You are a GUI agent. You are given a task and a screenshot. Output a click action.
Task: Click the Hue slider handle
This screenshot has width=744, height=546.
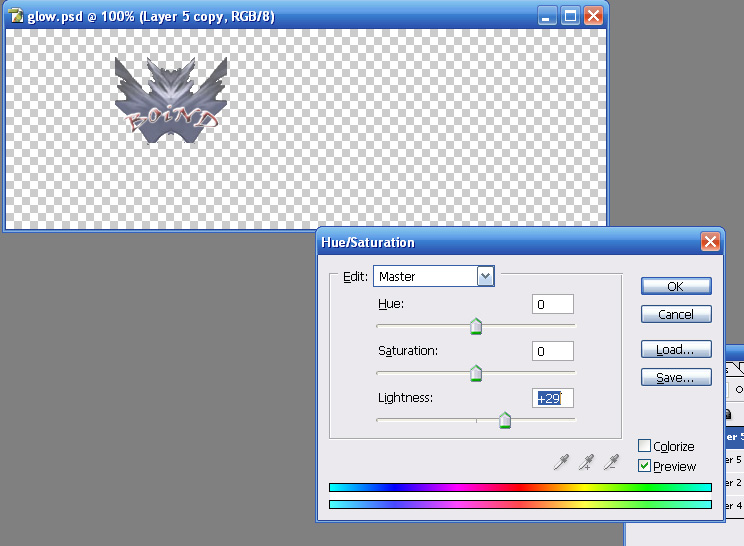476,326
